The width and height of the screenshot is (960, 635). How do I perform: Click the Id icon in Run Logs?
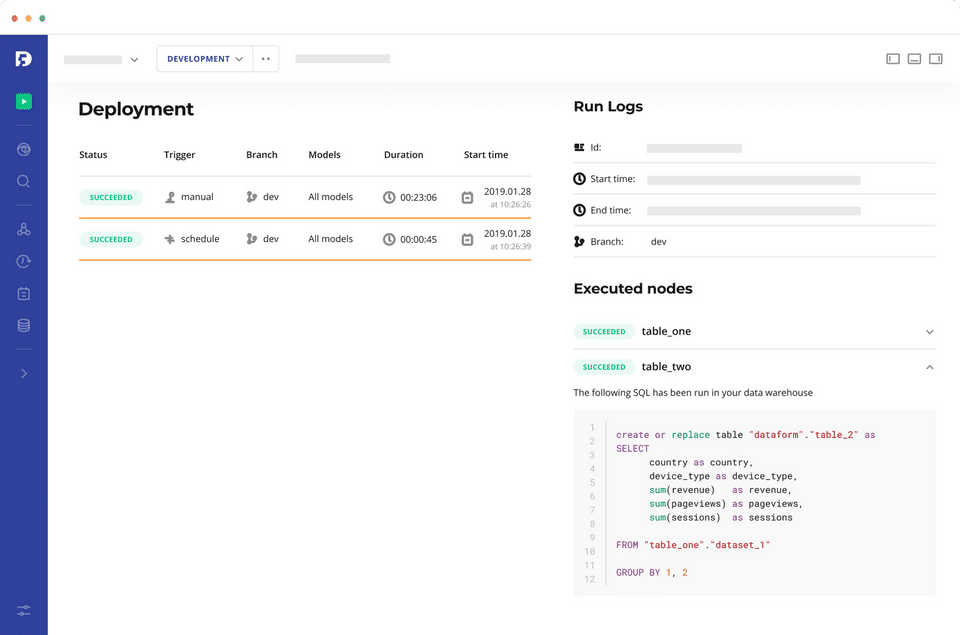click(579, 147)
